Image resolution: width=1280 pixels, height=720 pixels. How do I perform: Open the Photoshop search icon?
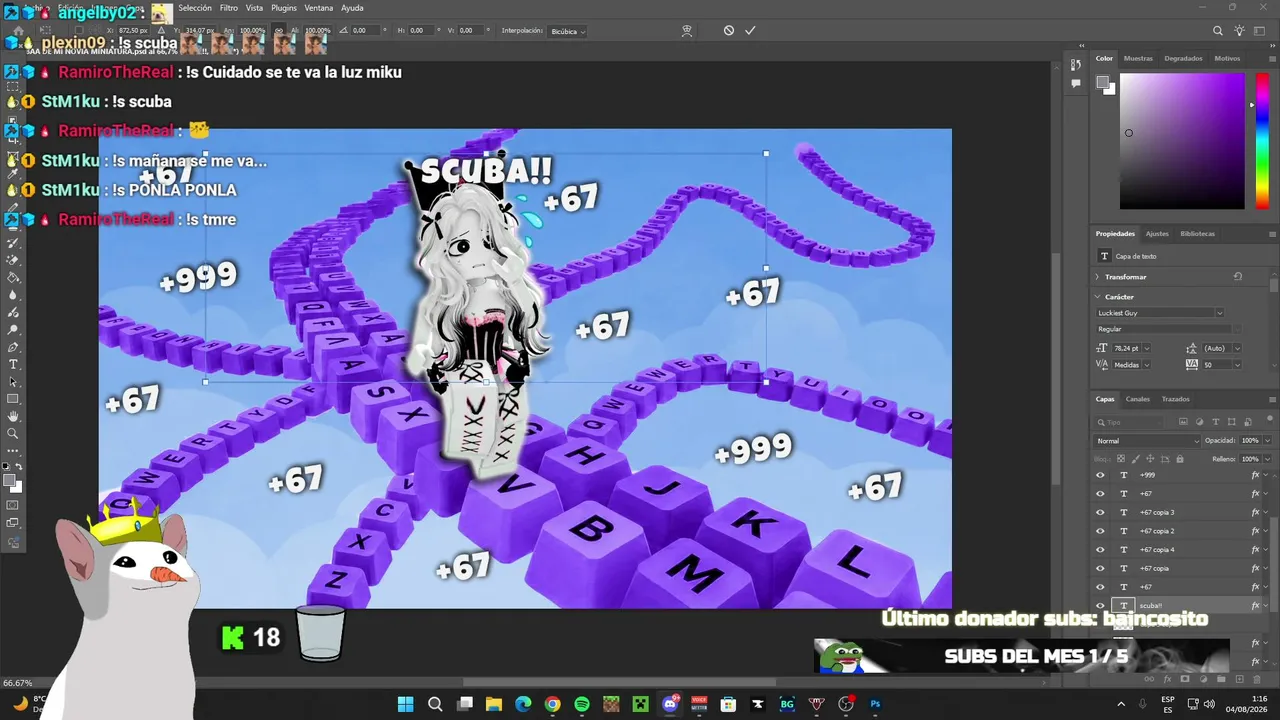[x=1218, y=31]
